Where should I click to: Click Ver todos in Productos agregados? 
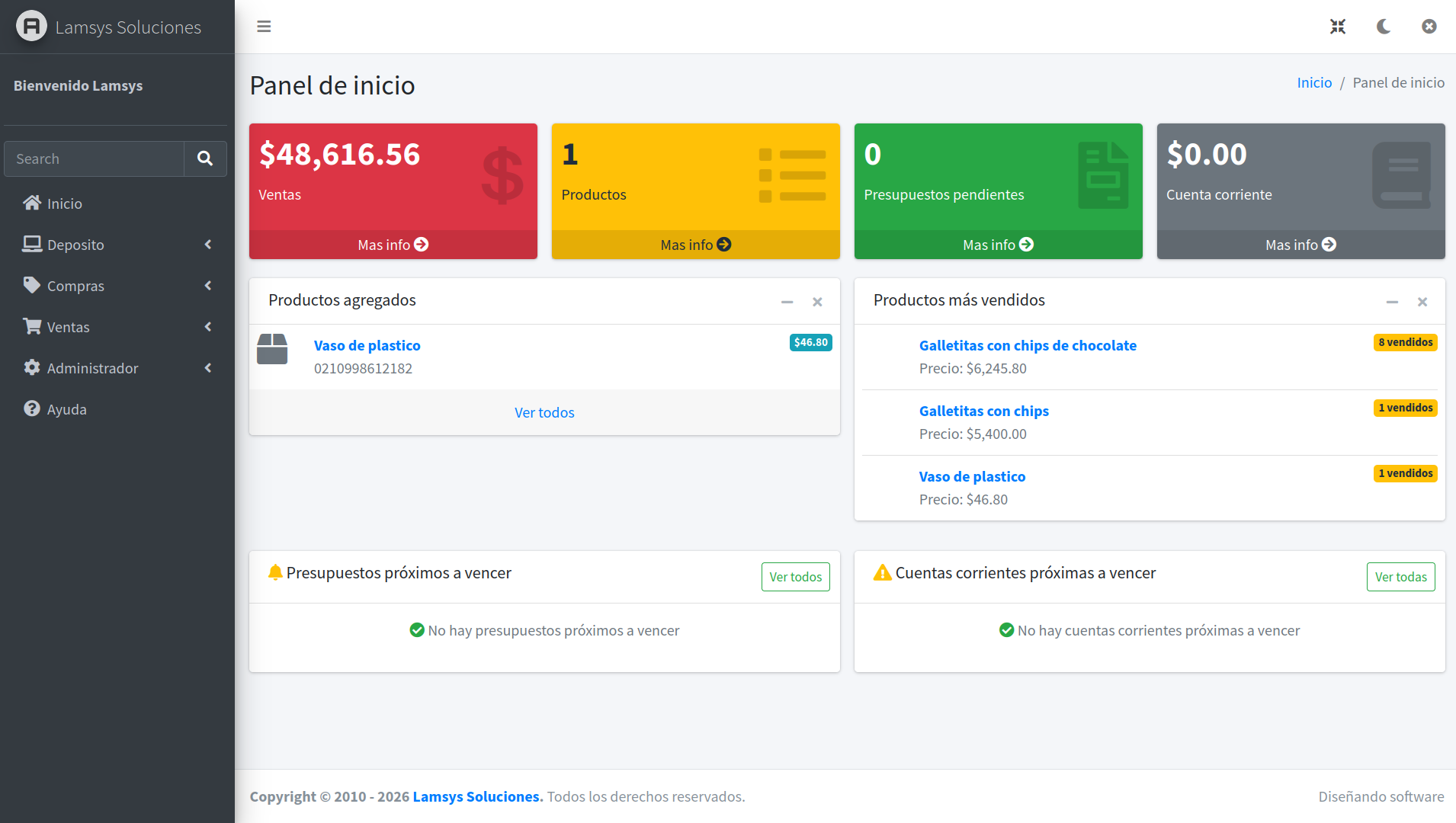544,412
